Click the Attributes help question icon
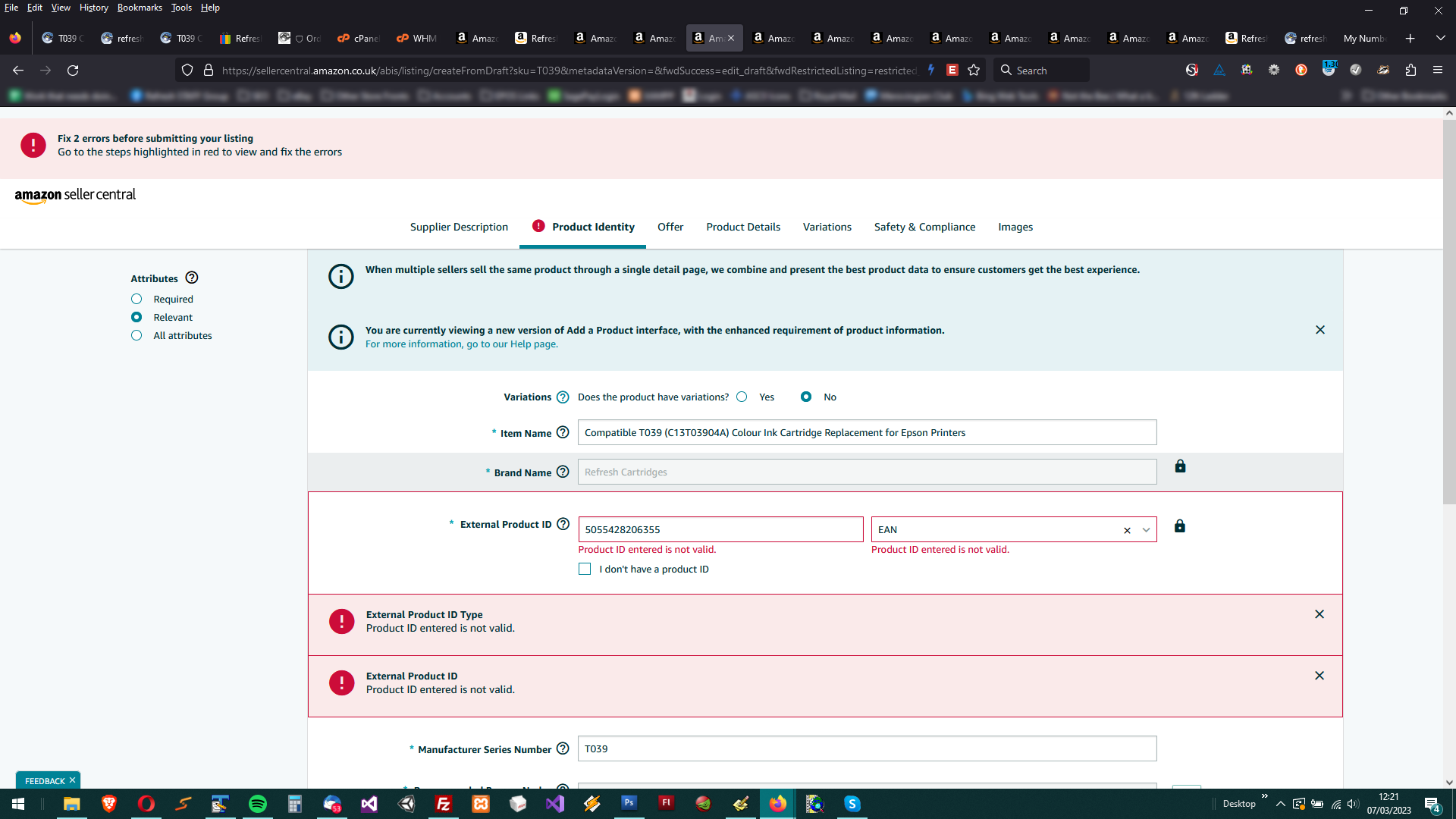 pyautogui.click(x=192, y=278)
